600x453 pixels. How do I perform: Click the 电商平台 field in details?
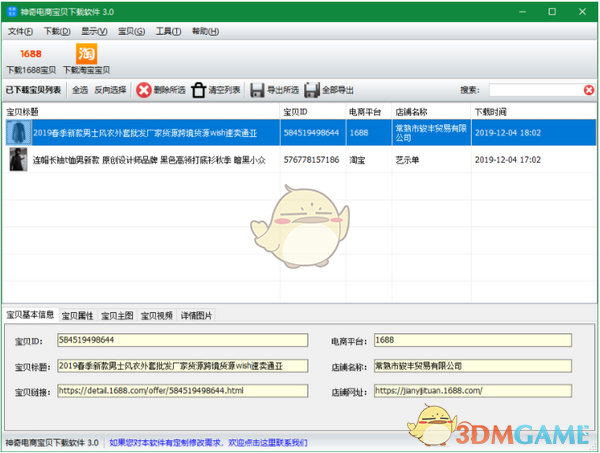tap(473, 340)
